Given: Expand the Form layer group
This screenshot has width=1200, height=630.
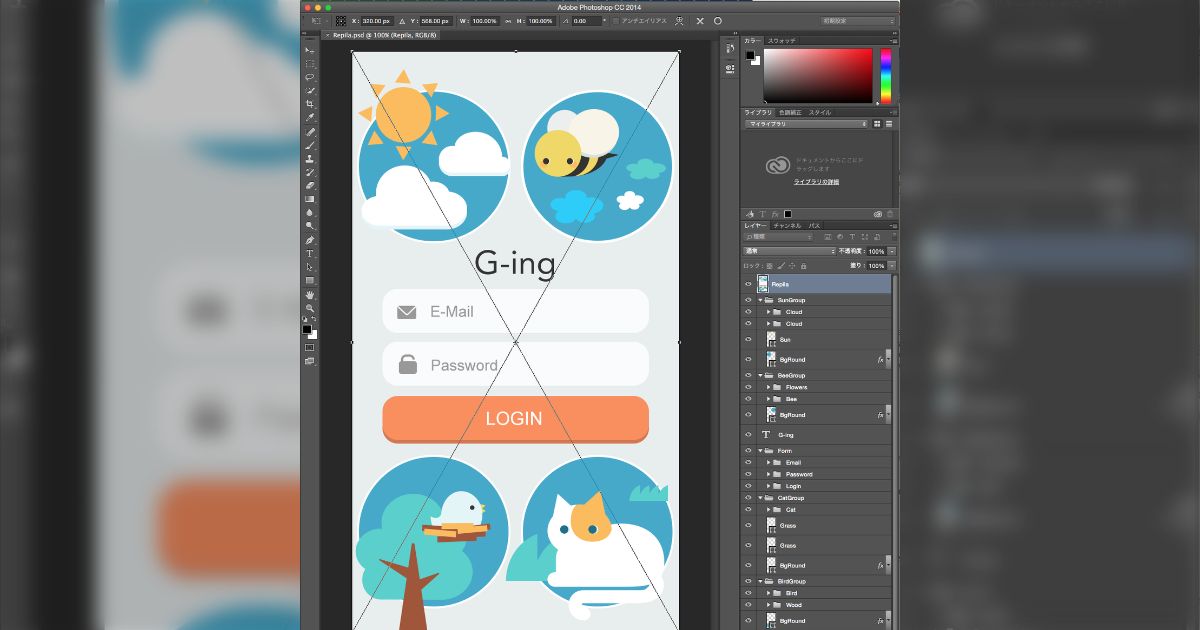Looking at the screenshot, I should [x=759, y=450].
